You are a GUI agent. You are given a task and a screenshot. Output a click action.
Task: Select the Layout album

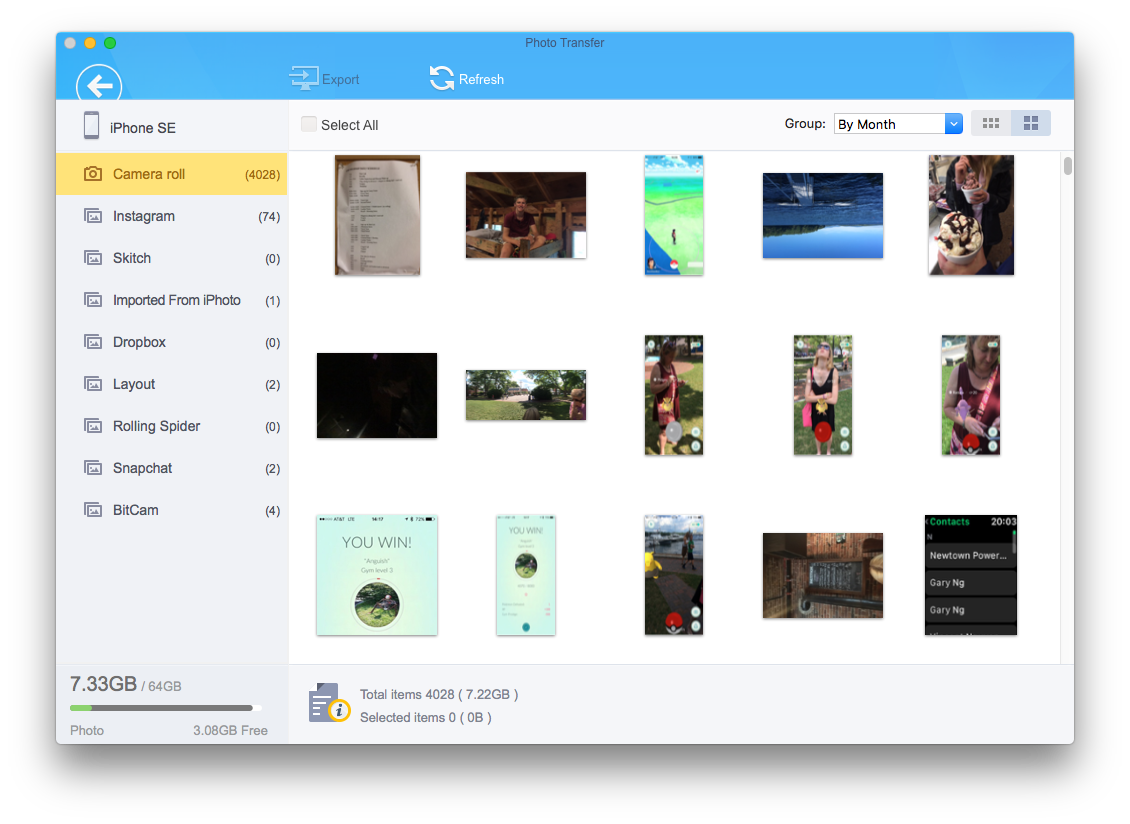click(134, 384)
